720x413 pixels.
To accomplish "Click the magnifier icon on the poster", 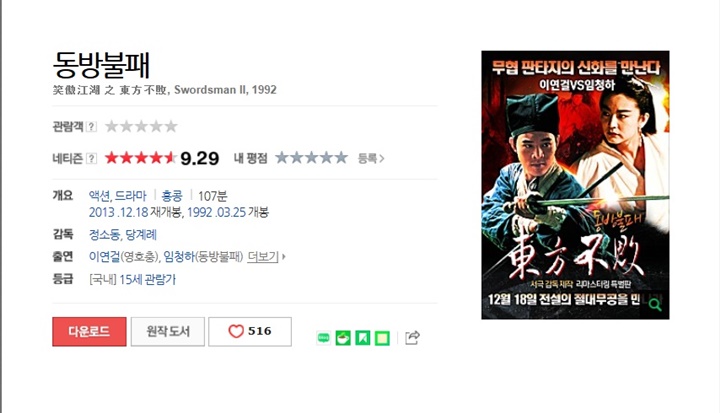I will [x=655, y=304].
